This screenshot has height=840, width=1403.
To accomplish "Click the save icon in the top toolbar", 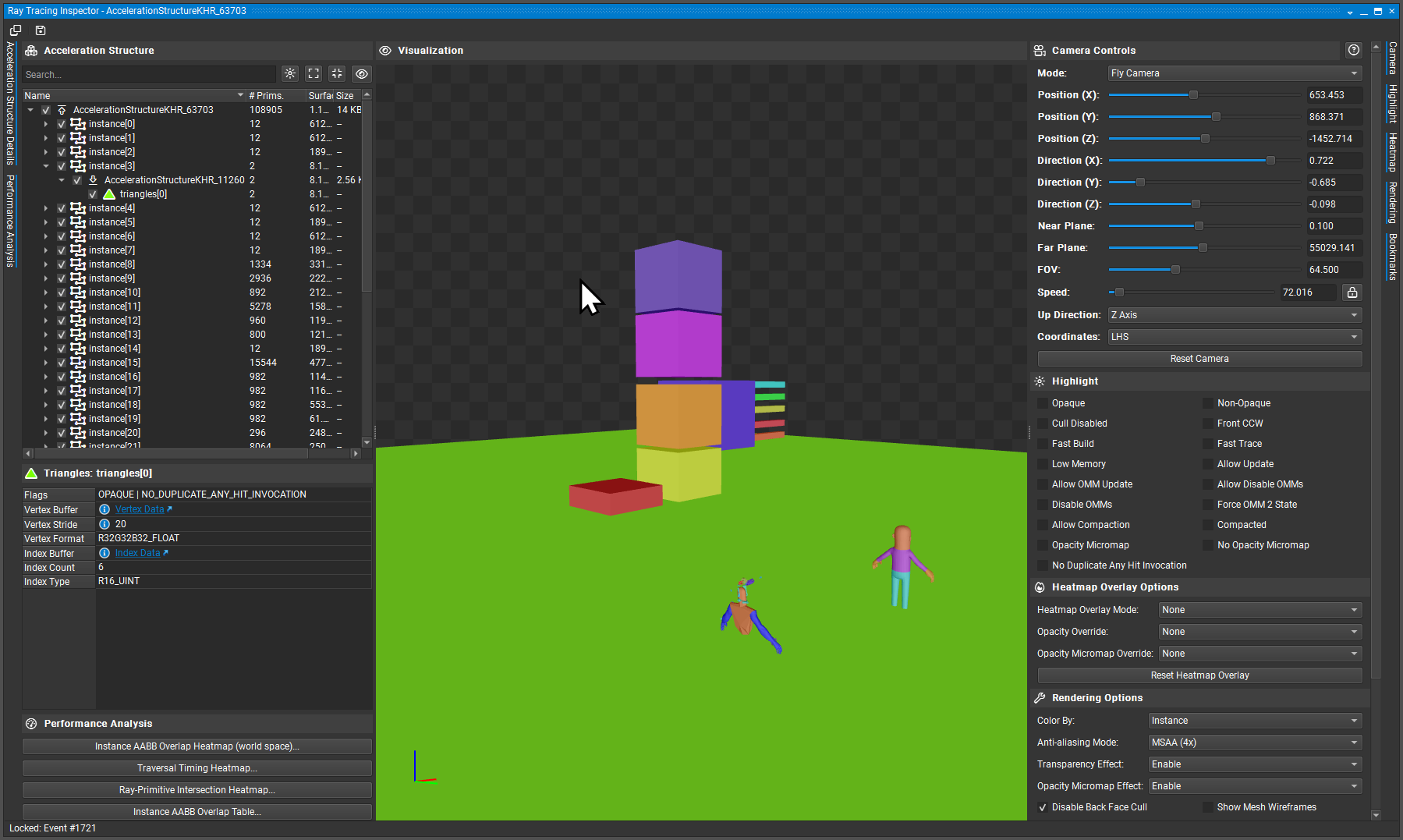I will click(x=41, y=30).
